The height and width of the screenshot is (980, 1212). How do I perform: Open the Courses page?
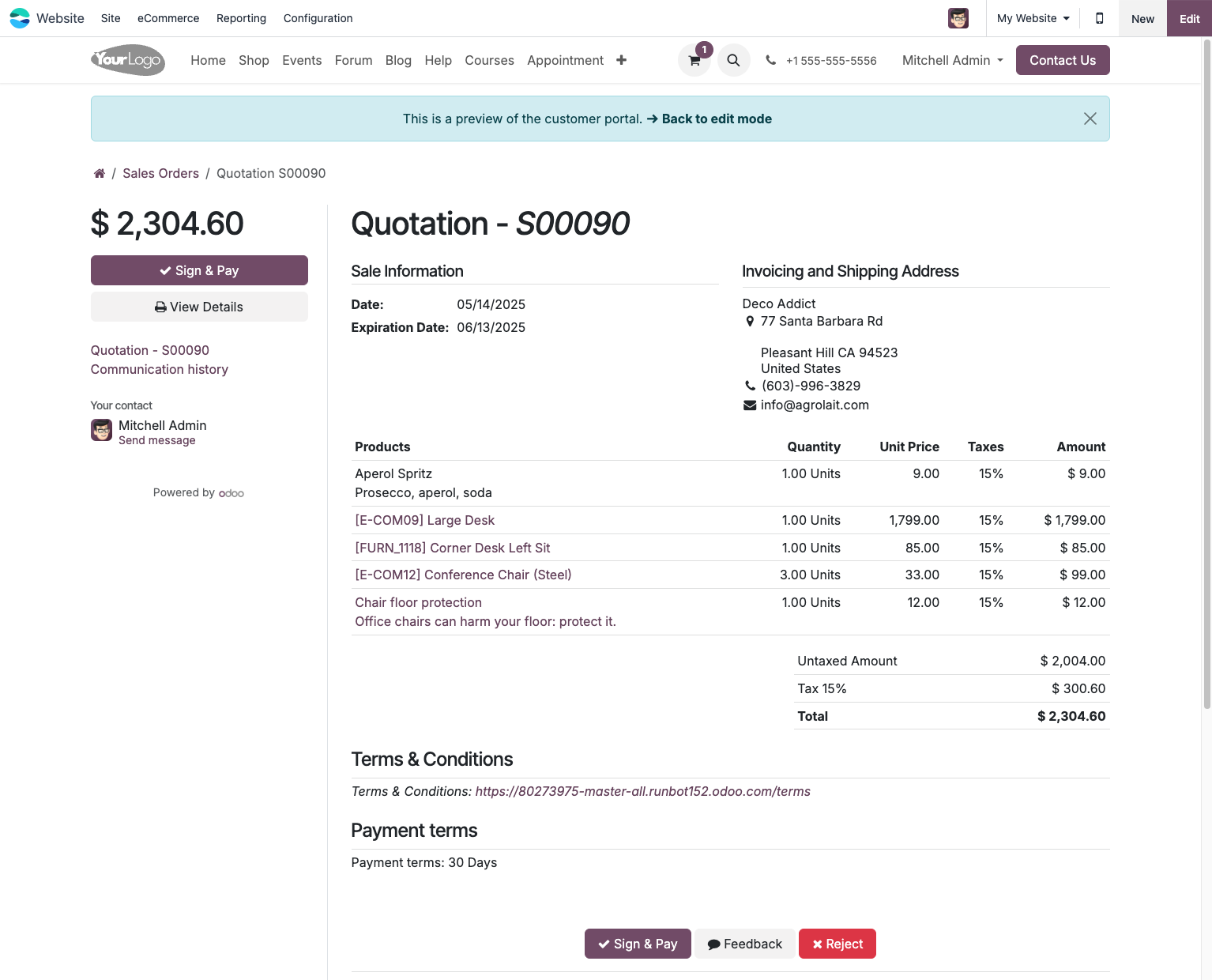coord(489,60)
